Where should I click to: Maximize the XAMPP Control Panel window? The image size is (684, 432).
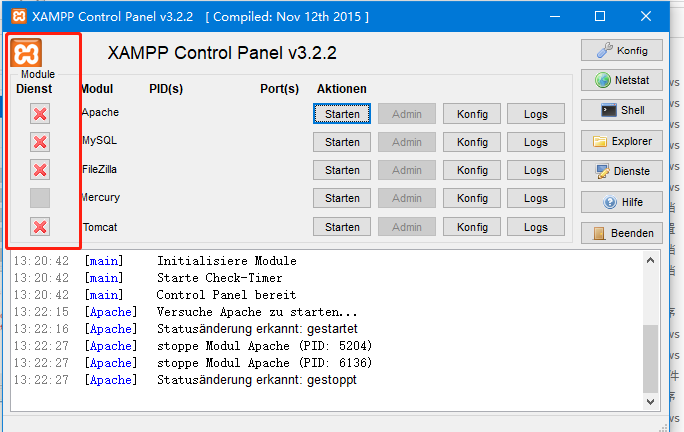[600, 17]
